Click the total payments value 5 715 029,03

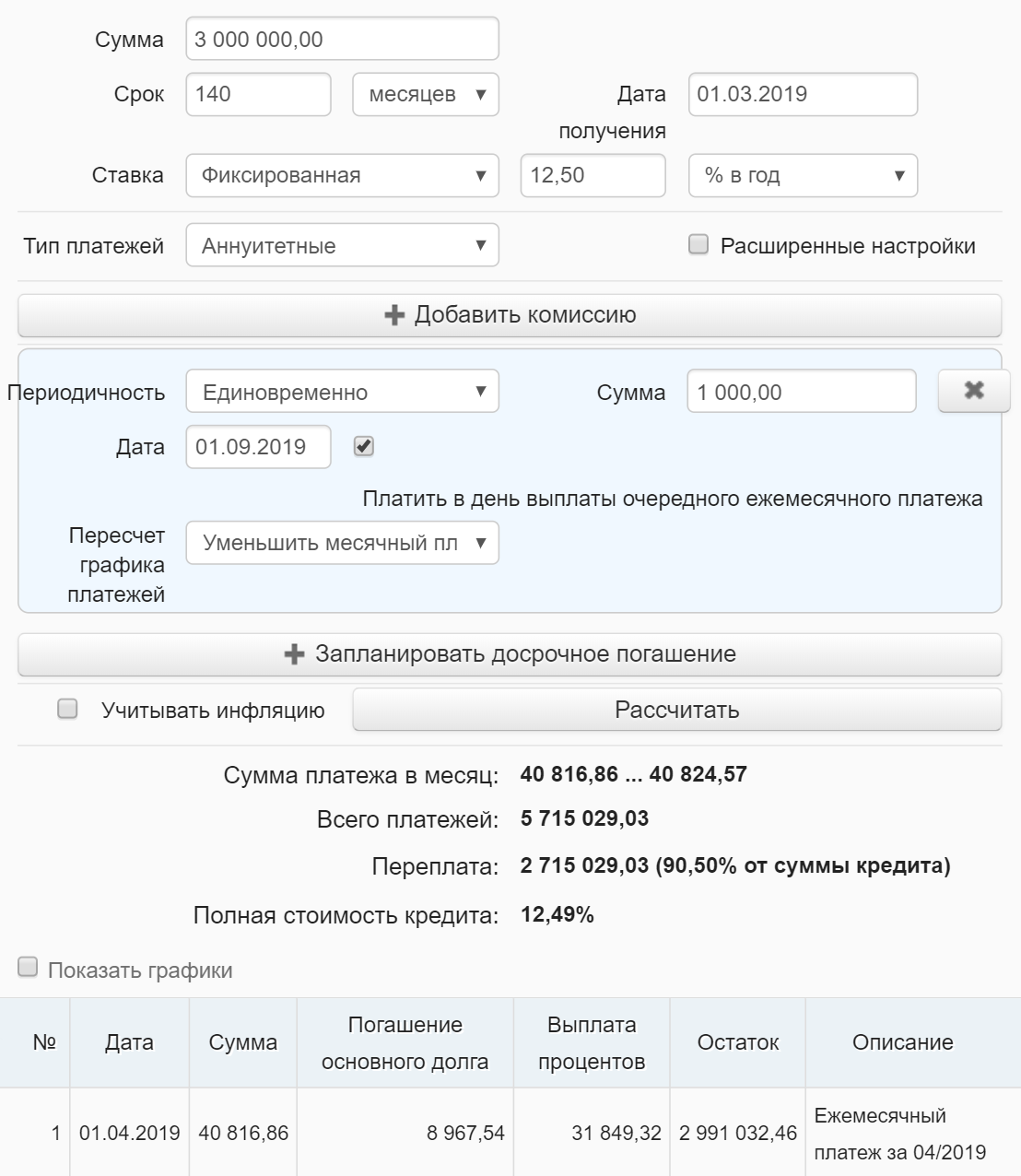(584, 818)
